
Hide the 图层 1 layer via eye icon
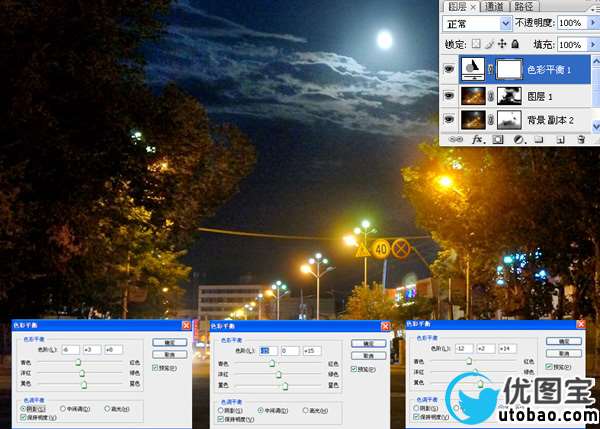449,96
